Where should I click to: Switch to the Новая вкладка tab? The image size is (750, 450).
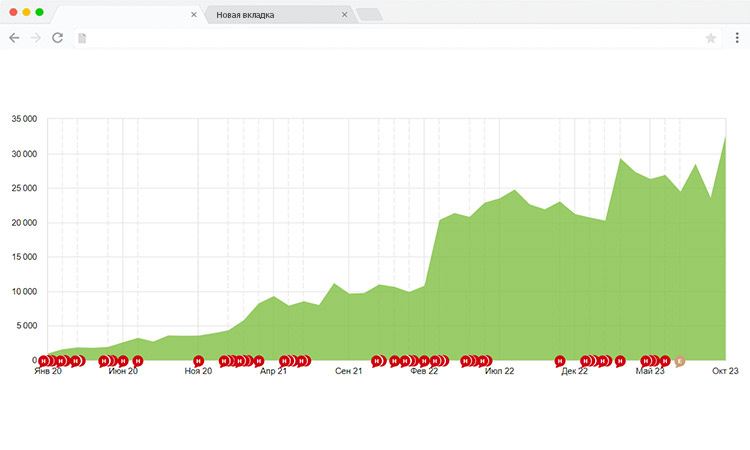coord(270,15)
